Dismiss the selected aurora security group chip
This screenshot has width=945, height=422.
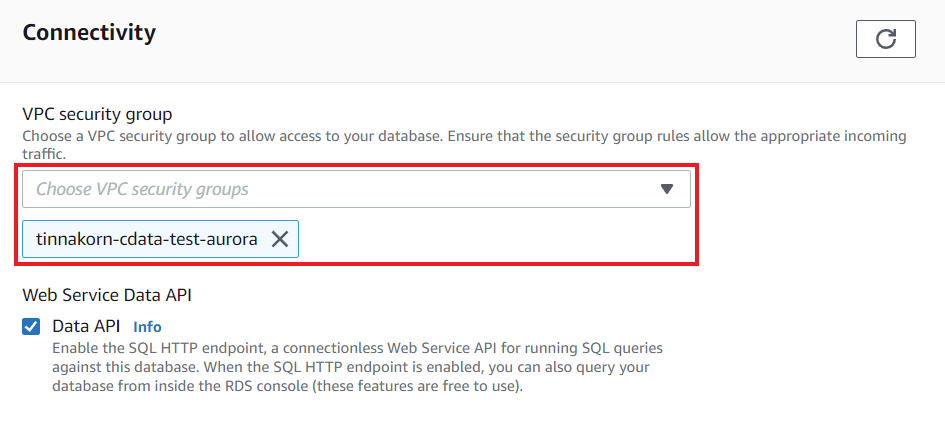[x=279, y=239]
